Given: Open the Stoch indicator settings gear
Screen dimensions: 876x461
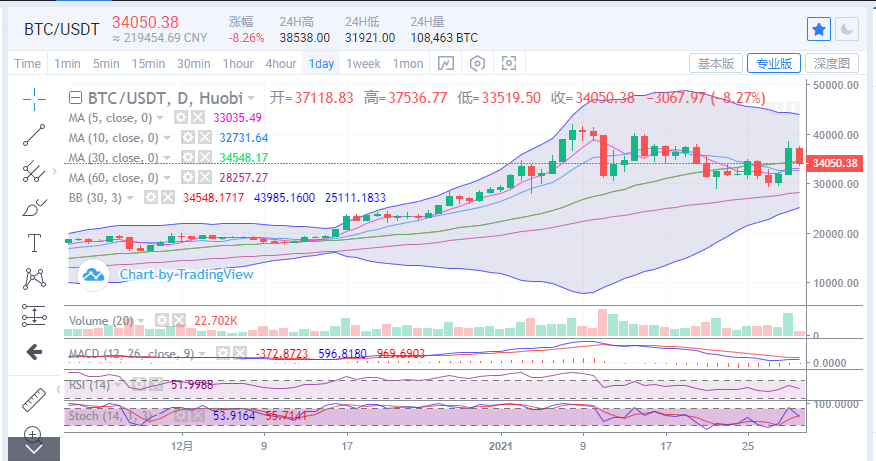Looking at the screenshot, I should (180, 415).
